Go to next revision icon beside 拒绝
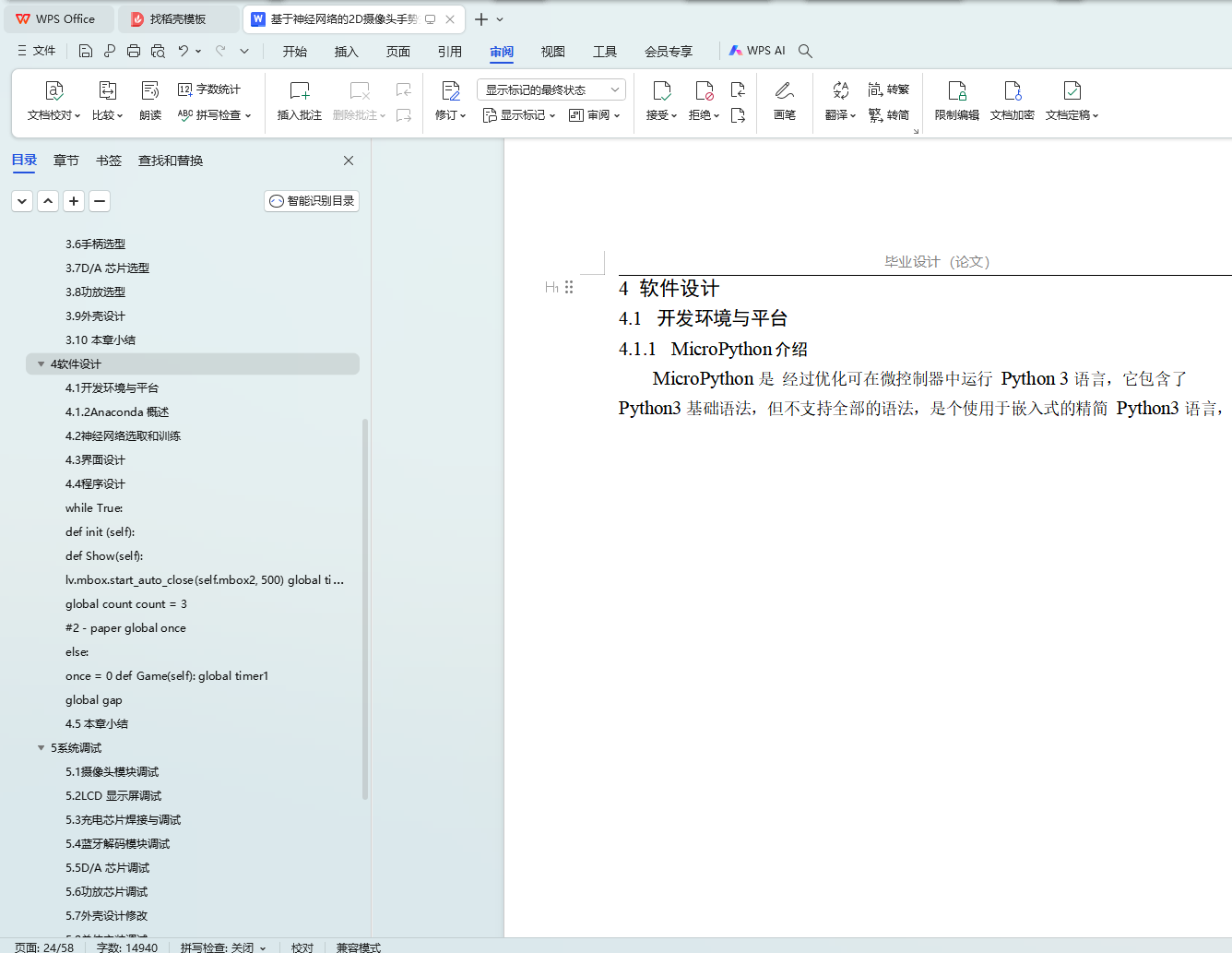Screen dimensions: 1232x953 [x=738, y=115]
